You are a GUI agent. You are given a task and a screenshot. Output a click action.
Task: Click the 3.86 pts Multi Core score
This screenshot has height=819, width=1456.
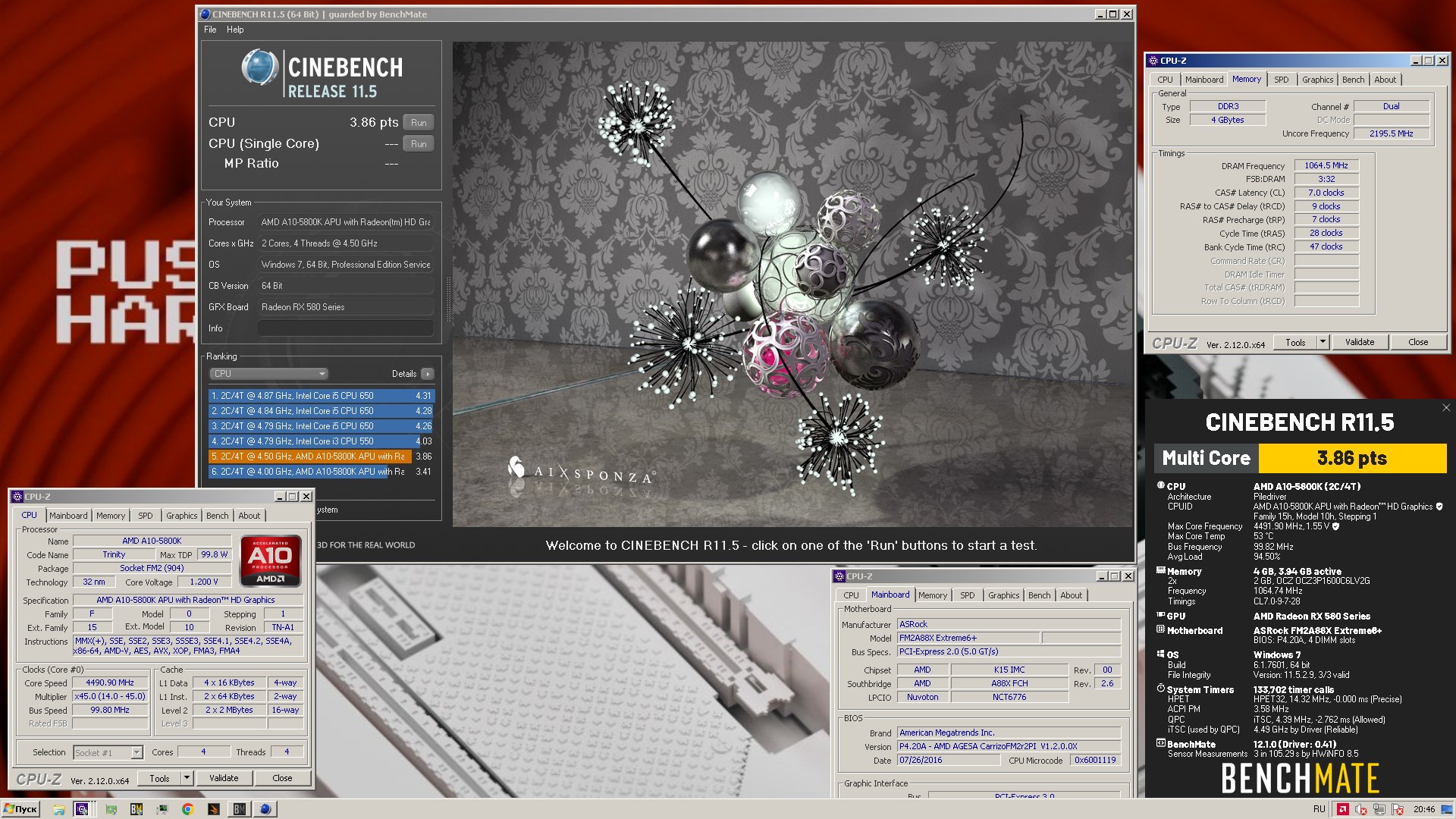pyautogui.click(x=1352, y=458)
